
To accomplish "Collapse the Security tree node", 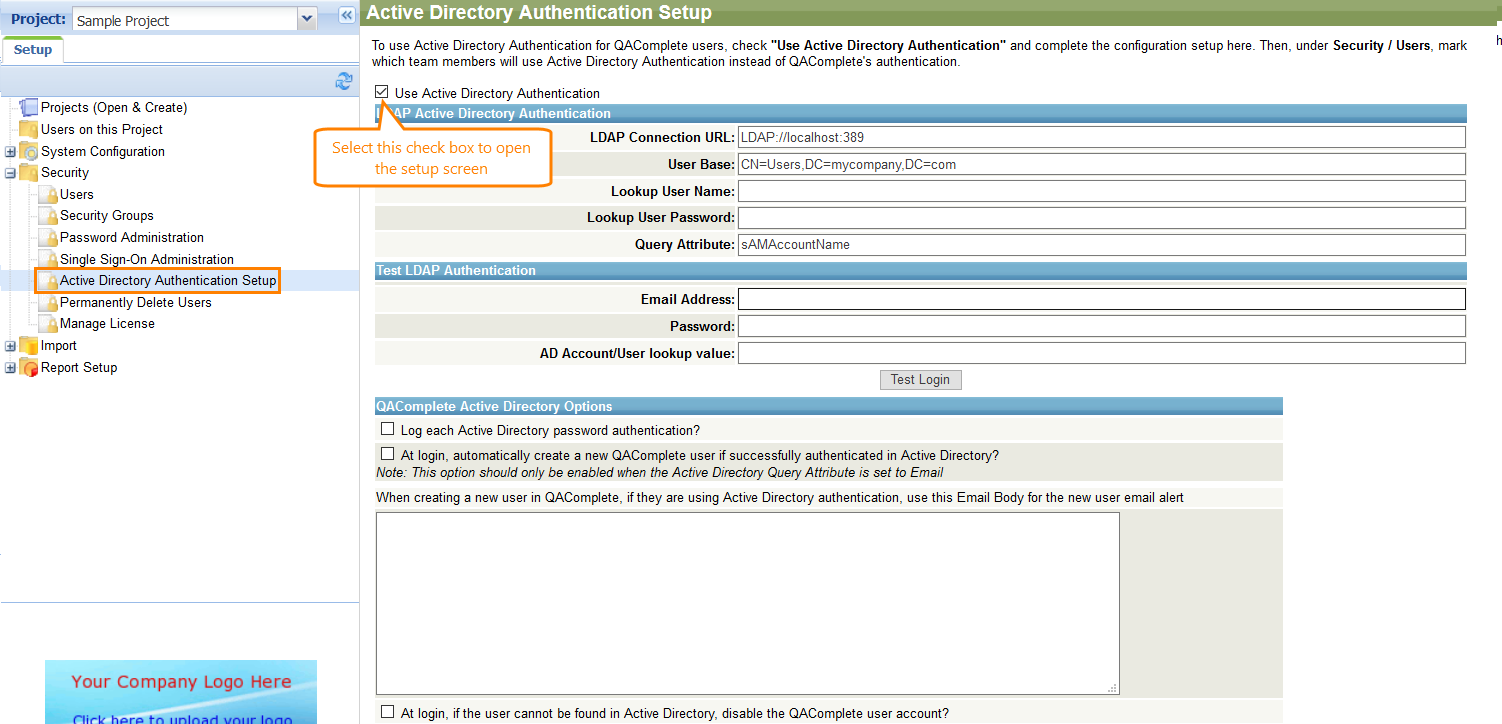I will (x=10, y=173).
